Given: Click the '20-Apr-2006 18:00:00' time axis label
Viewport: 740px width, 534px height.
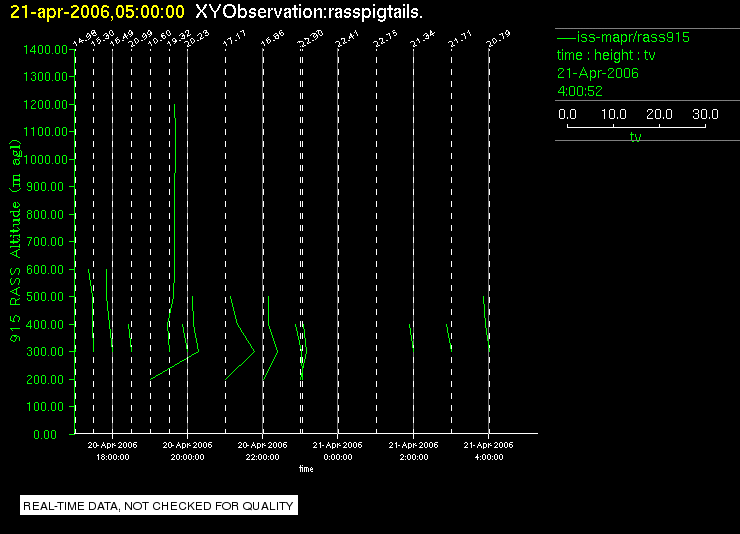Looking at the screenshot, I should [x=112, y=451].
